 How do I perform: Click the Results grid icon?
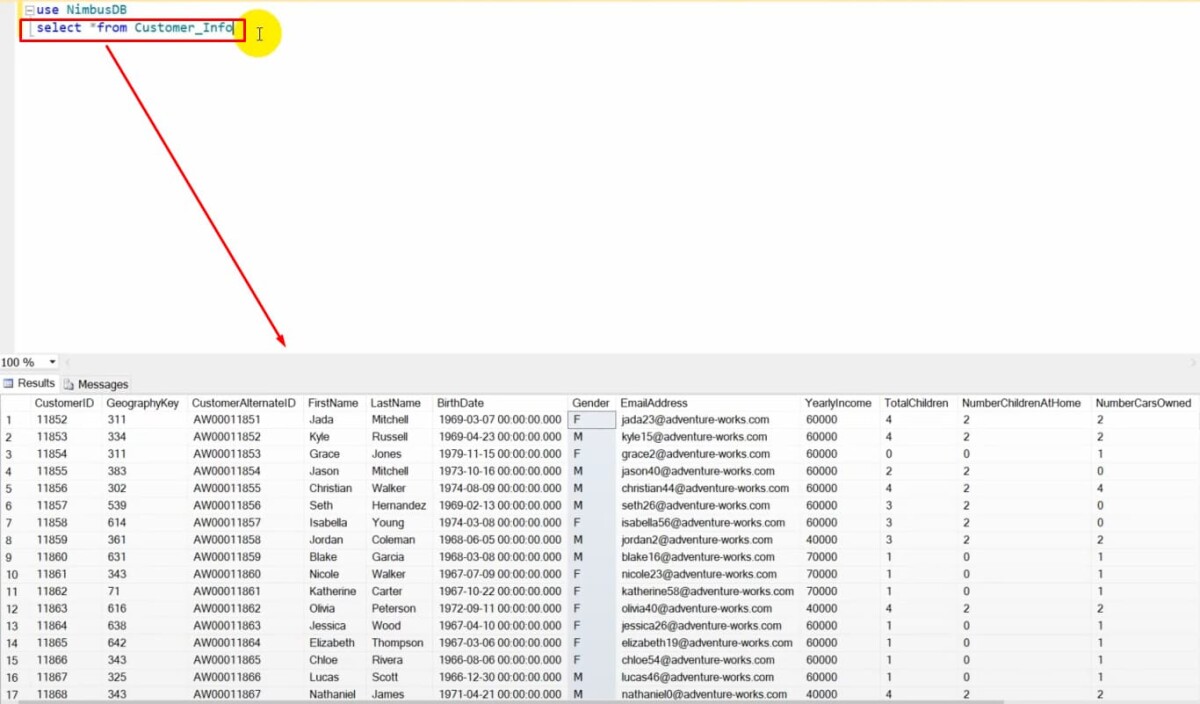click(x=9, y=383)
